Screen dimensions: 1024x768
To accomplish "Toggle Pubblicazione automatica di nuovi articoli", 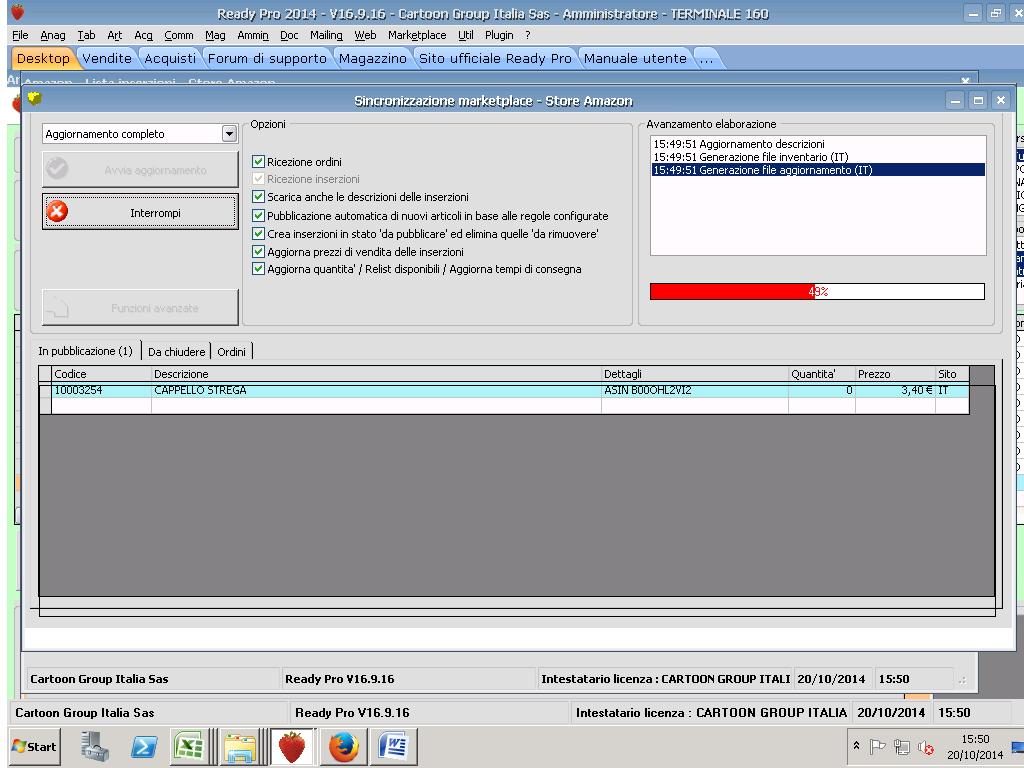I will tap(259, 216).
